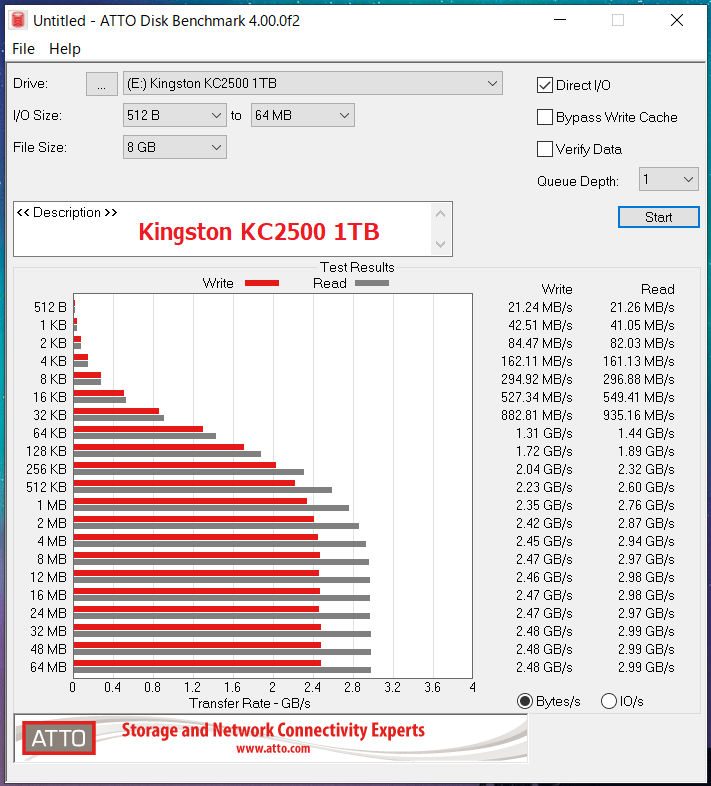The image size is (711, 786).
Task: Click the 128 KB row label in chart
Action: pyautogui.click(x=47, y=451)
